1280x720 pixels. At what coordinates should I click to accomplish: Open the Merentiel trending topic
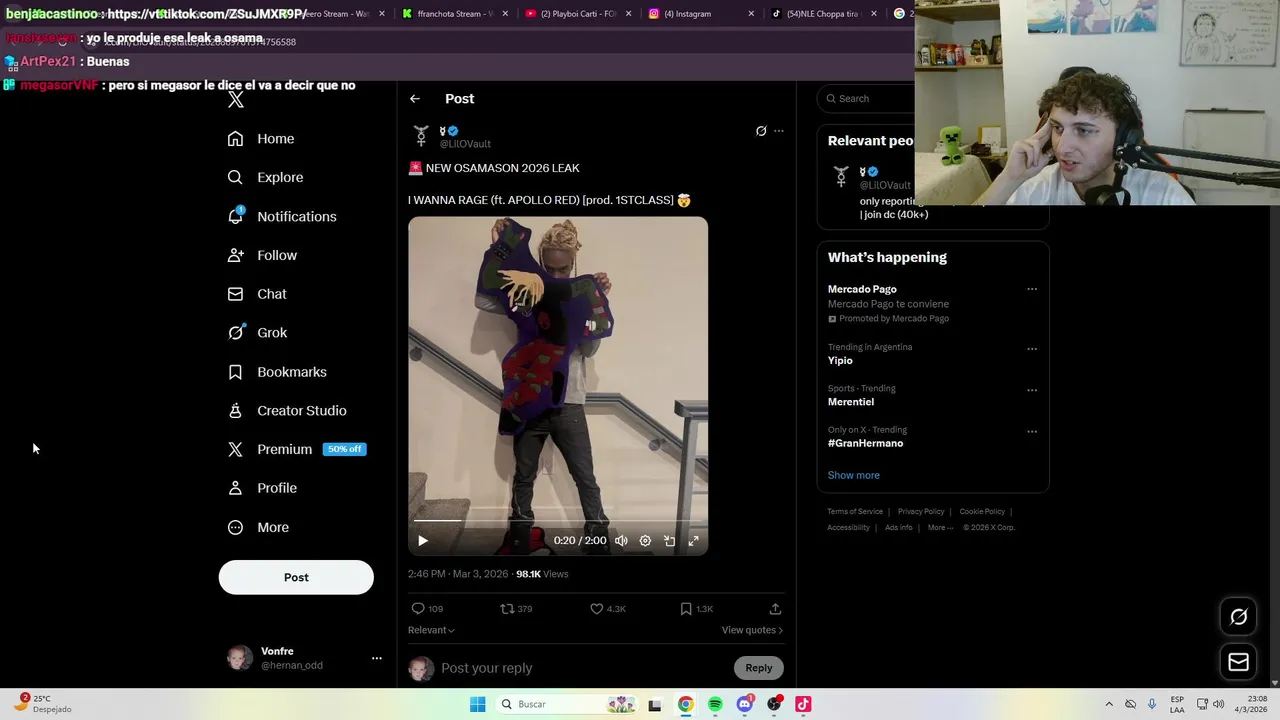[x=851, y=402]
